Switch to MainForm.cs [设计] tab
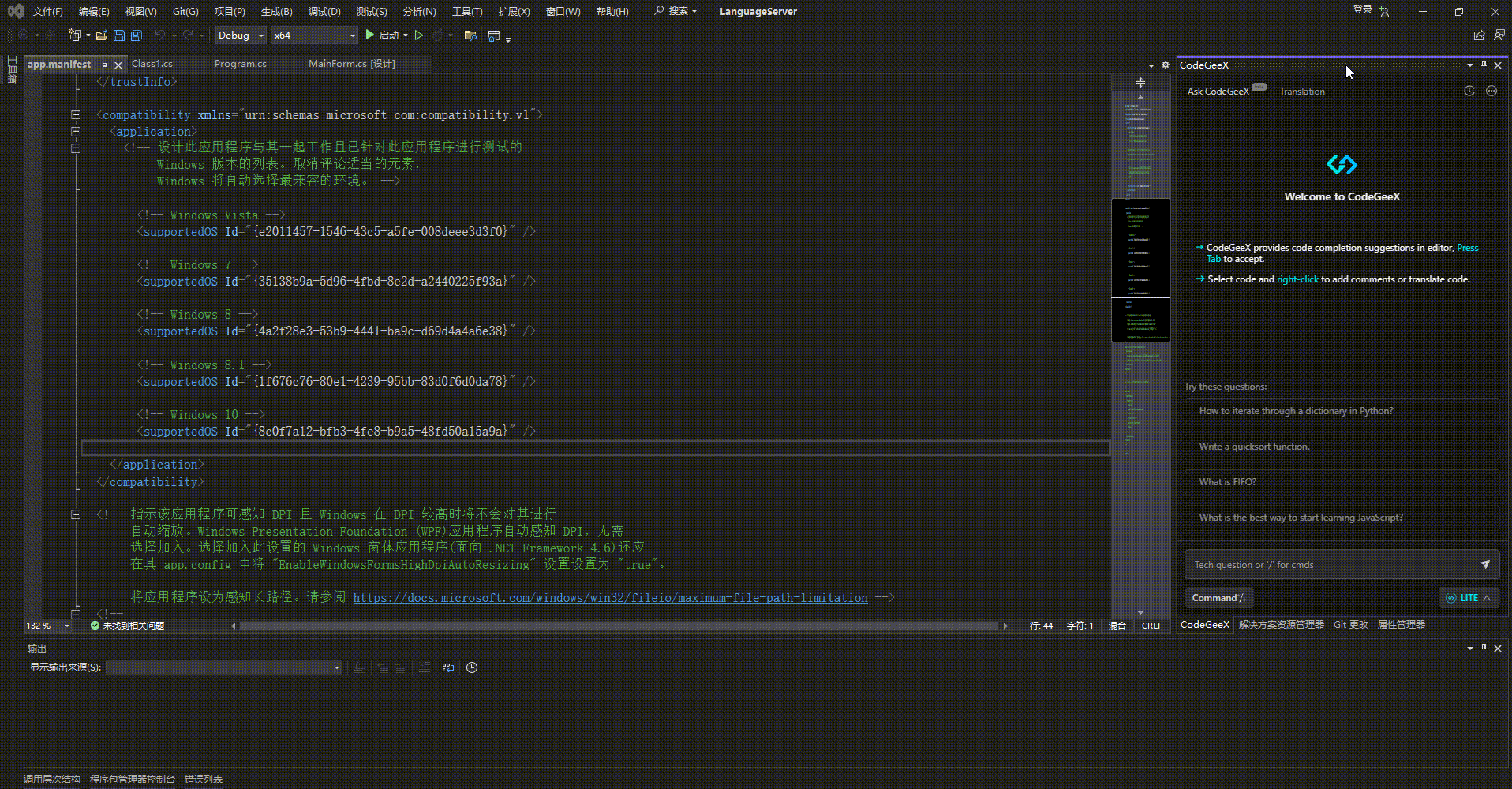This screenshot has height=789, width=1512. (x=352, y=64)
